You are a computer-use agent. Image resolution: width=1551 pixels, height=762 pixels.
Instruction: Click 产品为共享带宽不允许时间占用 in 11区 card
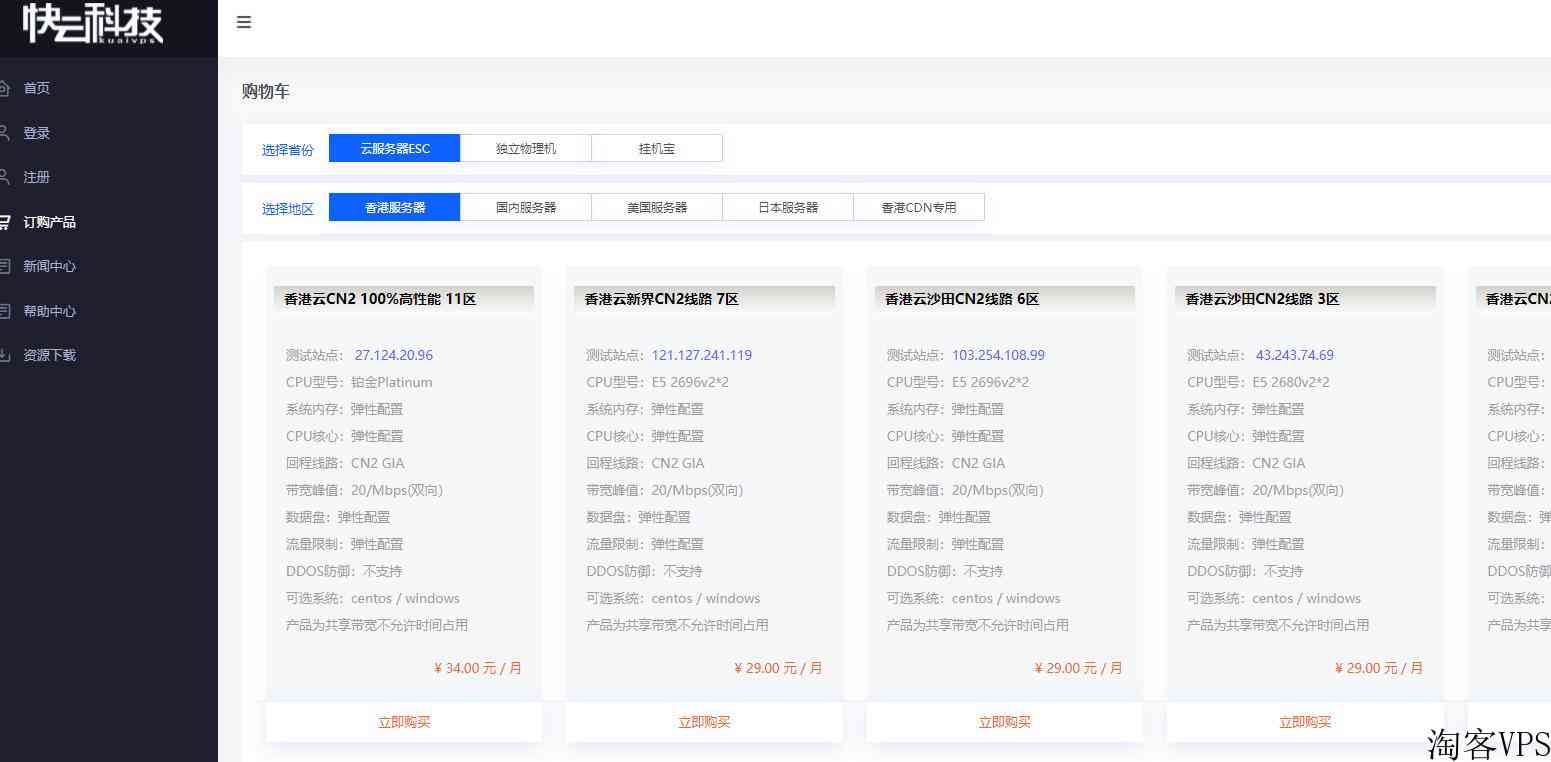click(x=377, y=625)
